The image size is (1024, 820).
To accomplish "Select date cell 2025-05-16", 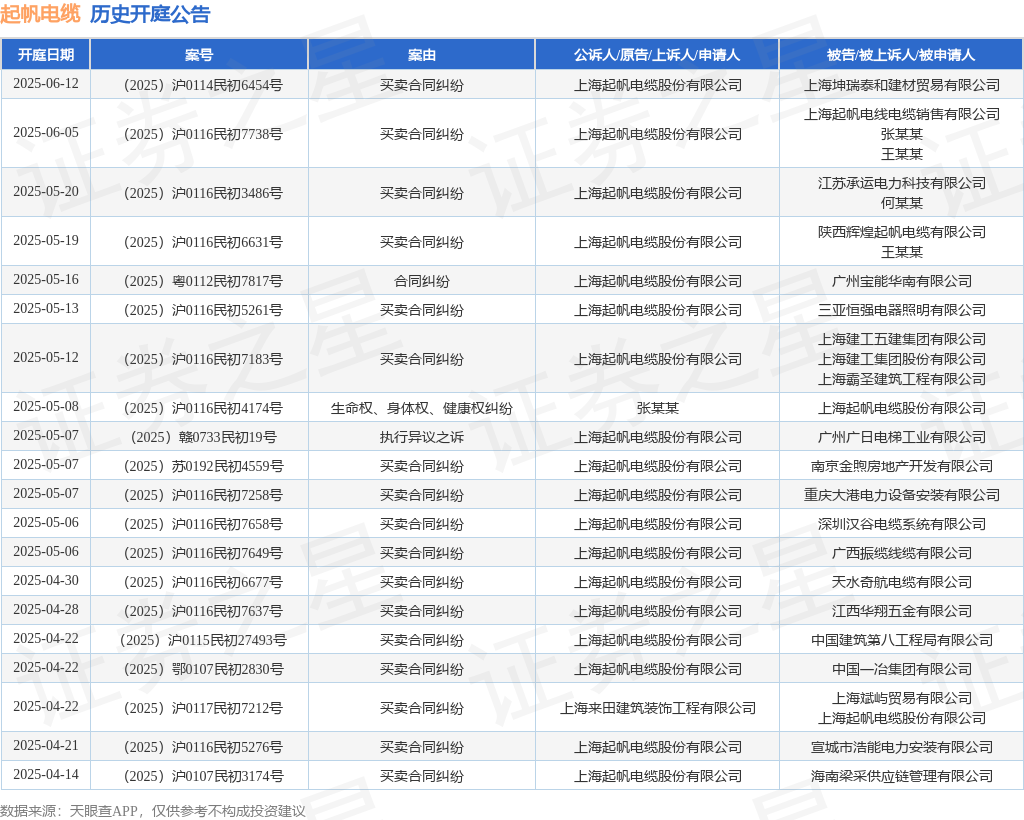I will [x=46, y=280].
